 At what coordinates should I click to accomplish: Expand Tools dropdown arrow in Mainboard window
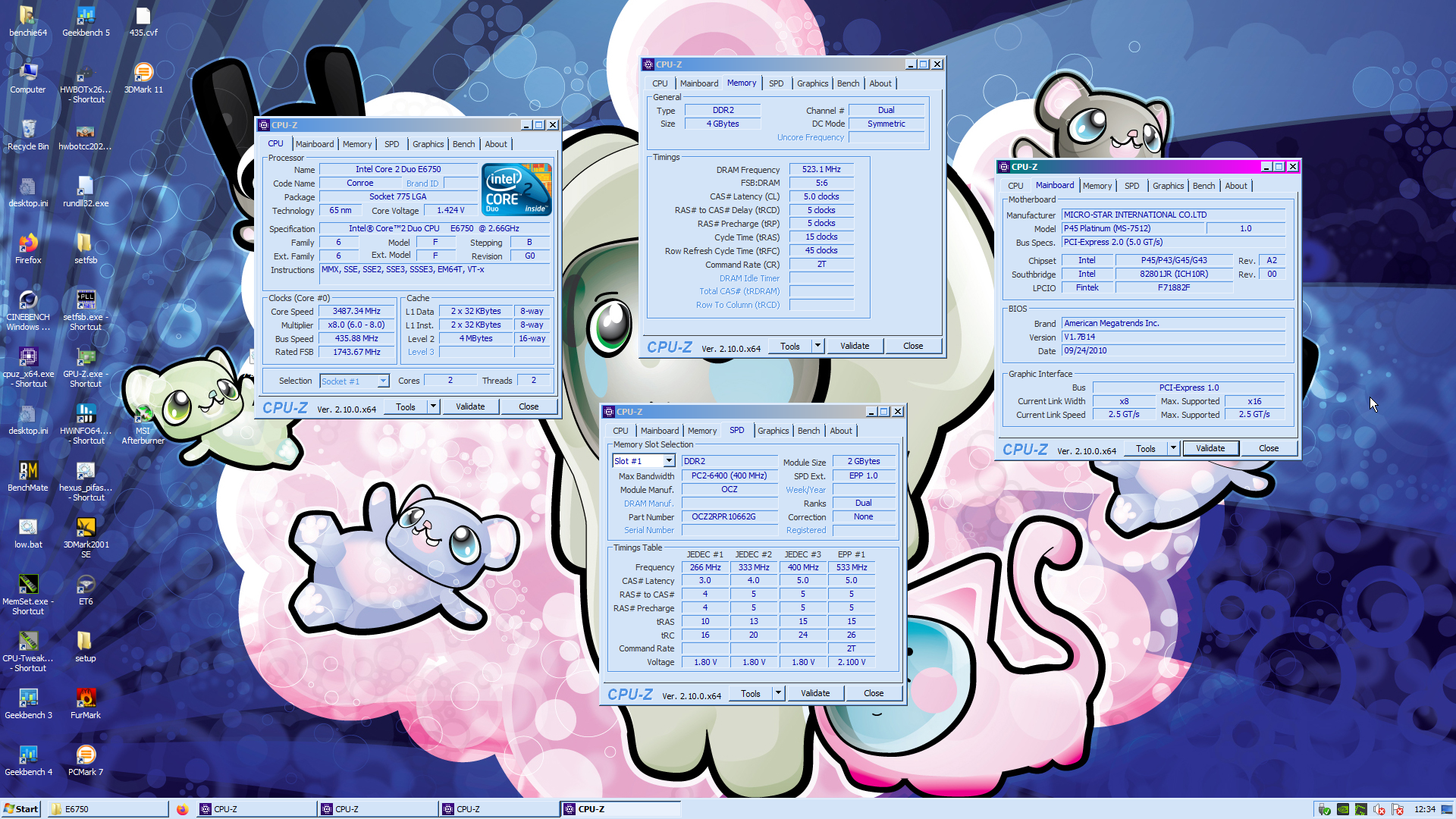pyautogui.click(x=1173, y=448)
